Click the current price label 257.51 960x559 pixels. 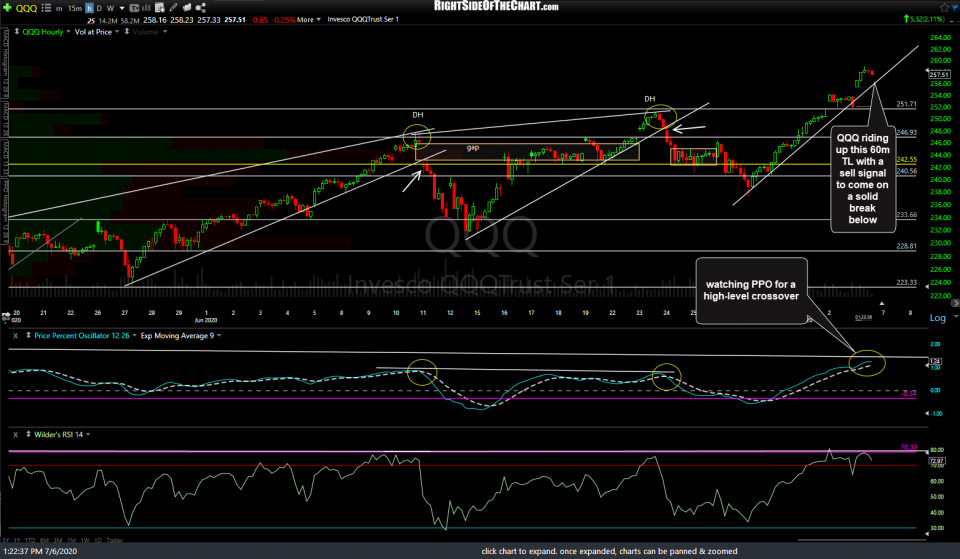(x=939, y=75)
